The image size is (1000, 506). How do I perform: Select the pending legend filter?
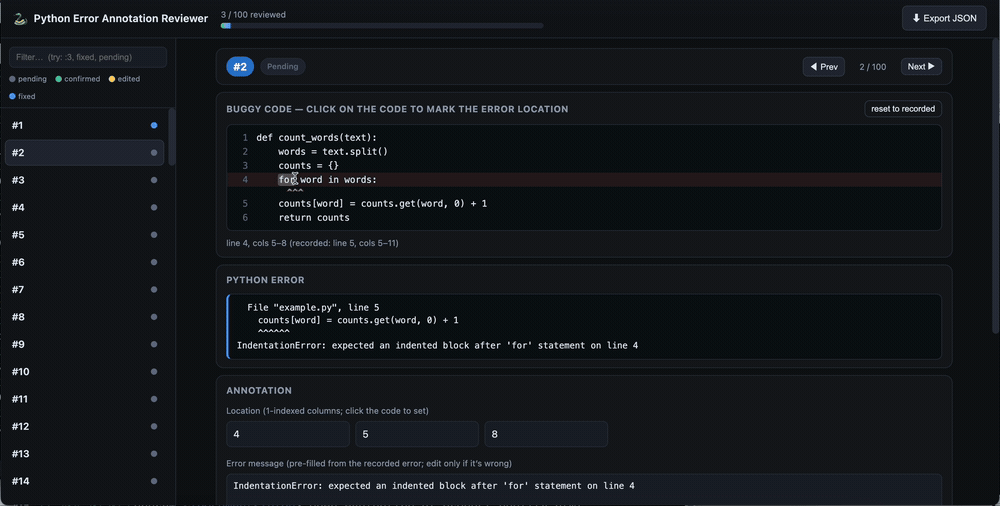[x=28, y=79]
